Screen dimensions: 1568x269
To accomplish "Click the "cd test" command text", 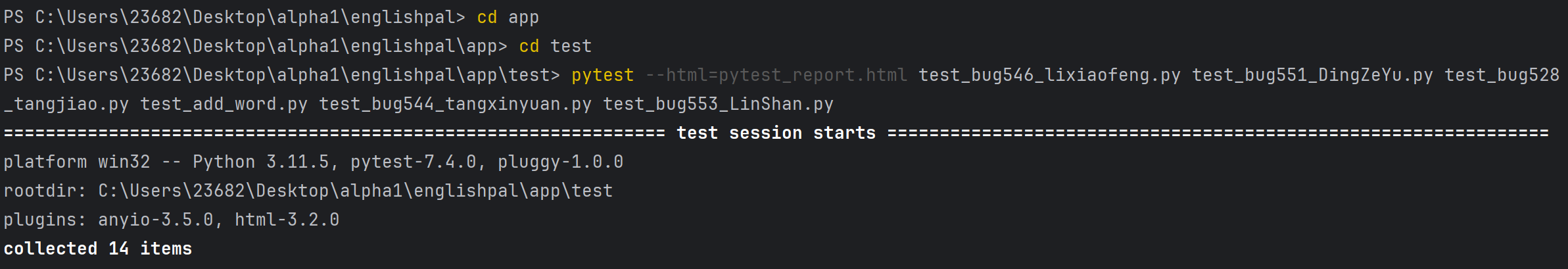I will 555,46.
